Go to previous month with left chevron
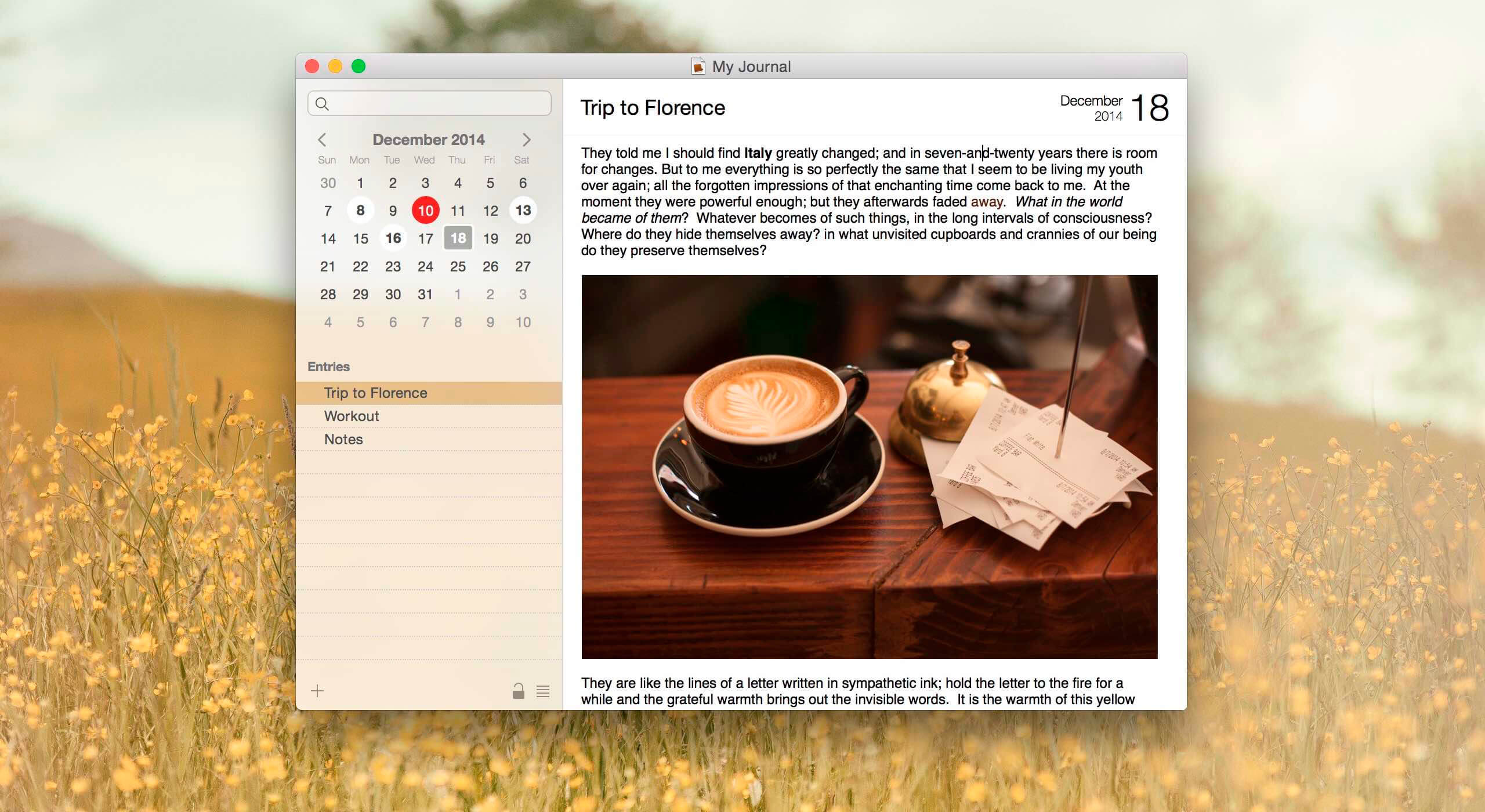This screenshot has width=1485, height=812. pos(323,140)
